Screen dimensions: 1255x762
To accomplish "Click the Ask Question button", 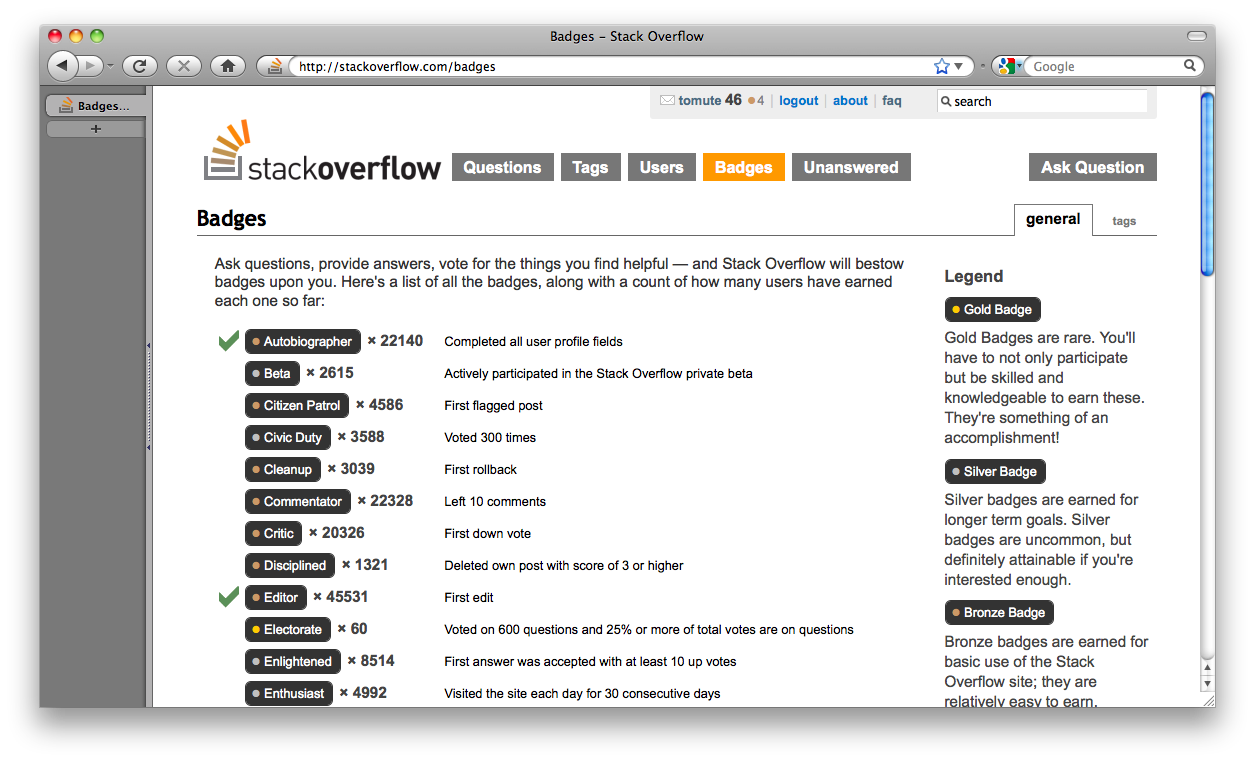I will (x=1093, y=167).
